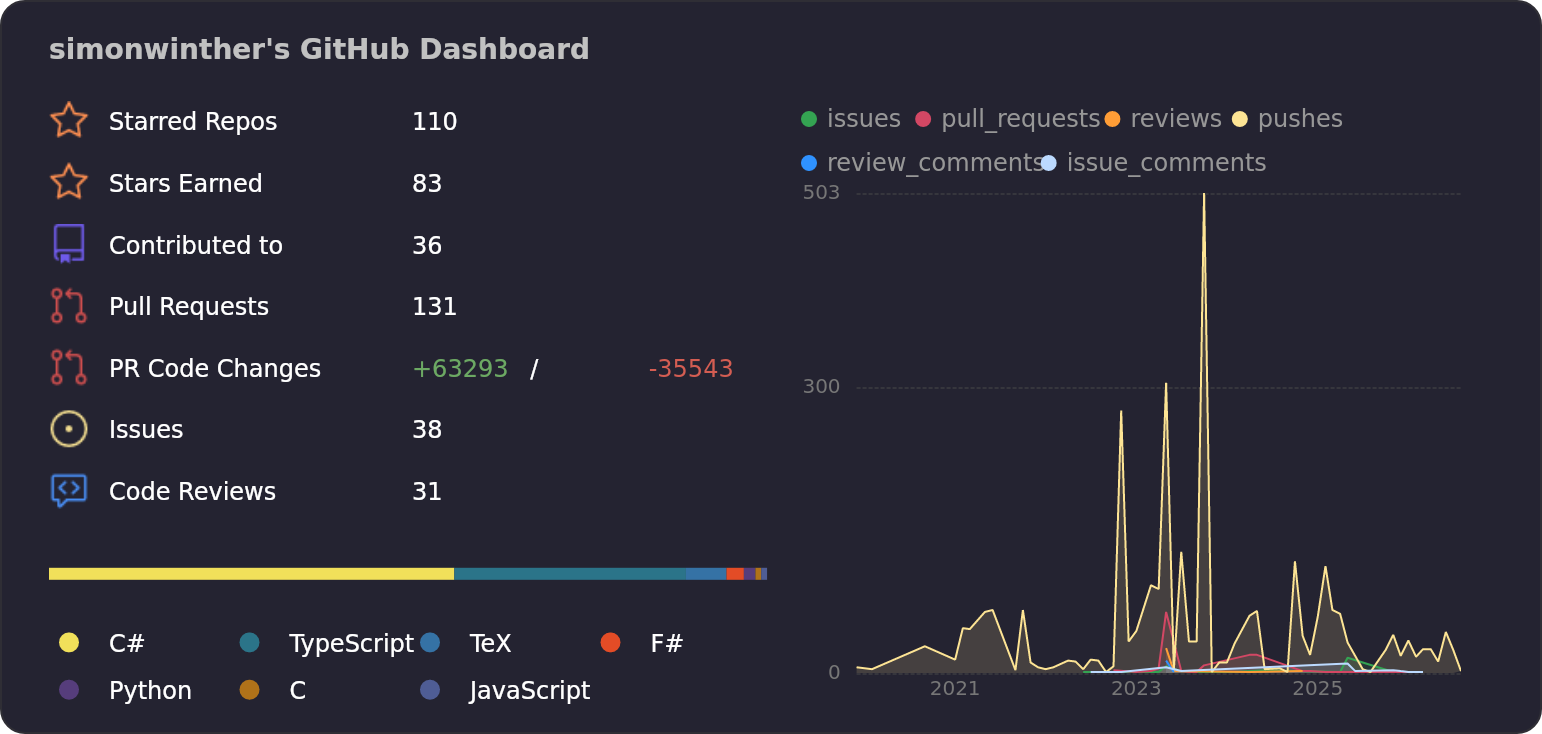Image resolution: width=1542 pixels, height=734 pixels.
Task: Click the 503 y-axis label
Action: click(x=821, y=193)
